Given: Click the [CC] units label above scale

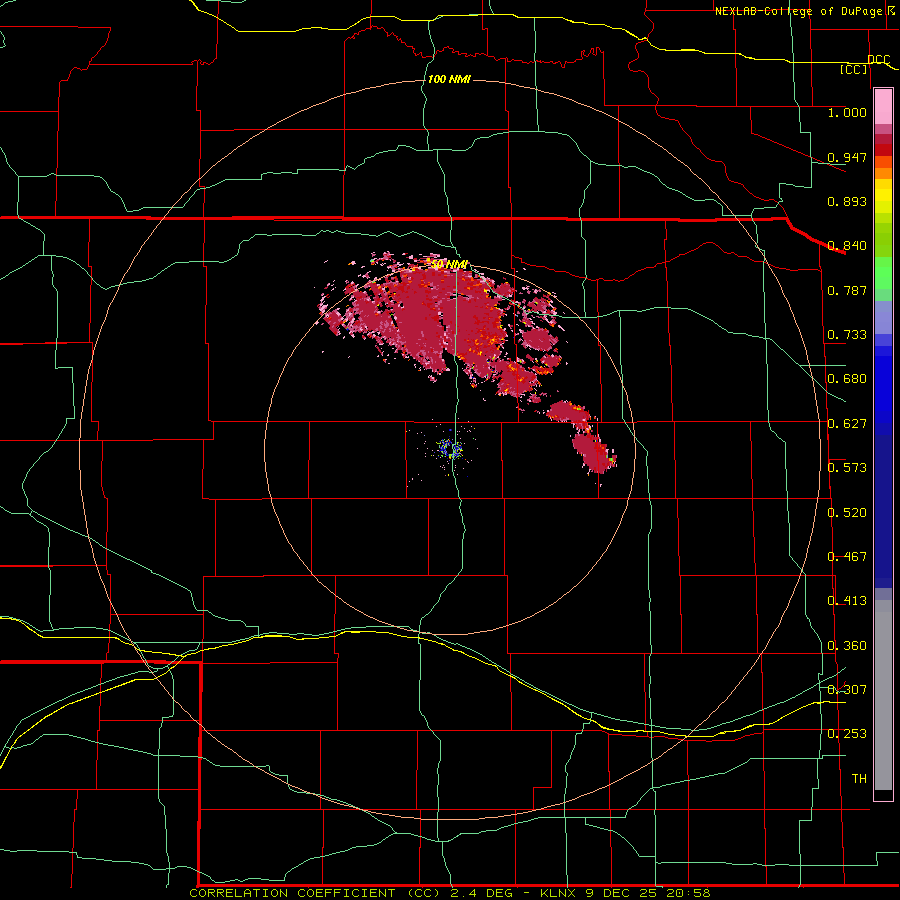Looking at the screenshot, I should click(x=854, y=69).
